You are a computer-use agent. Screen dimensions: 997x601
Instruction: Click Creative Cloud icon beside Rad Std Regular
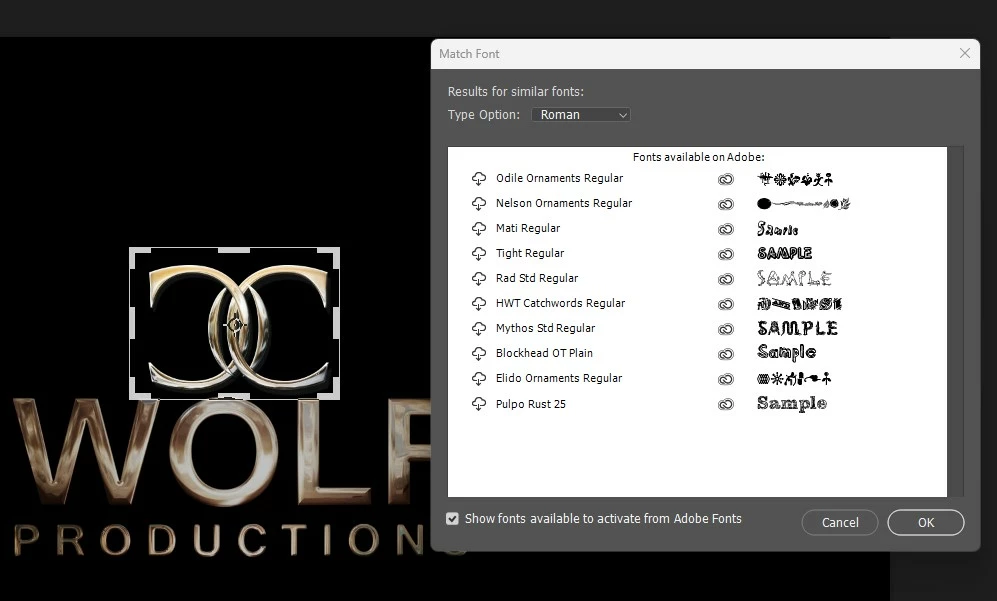click(725, 279)
